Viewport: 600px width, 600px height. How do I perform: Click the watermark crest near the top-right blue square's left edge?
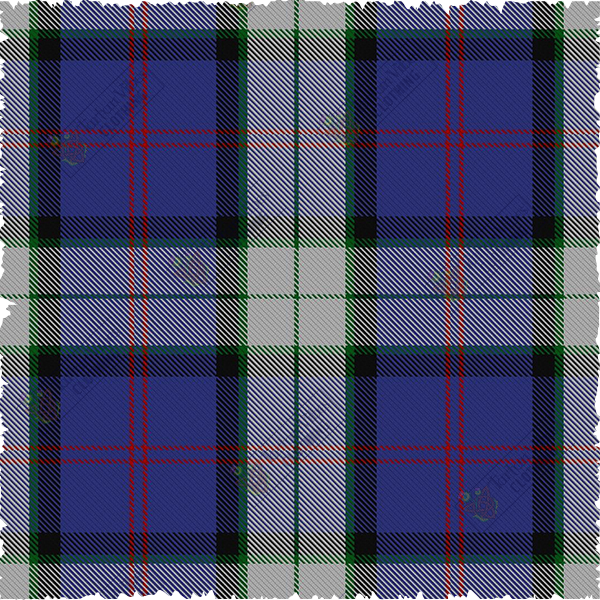340,126
